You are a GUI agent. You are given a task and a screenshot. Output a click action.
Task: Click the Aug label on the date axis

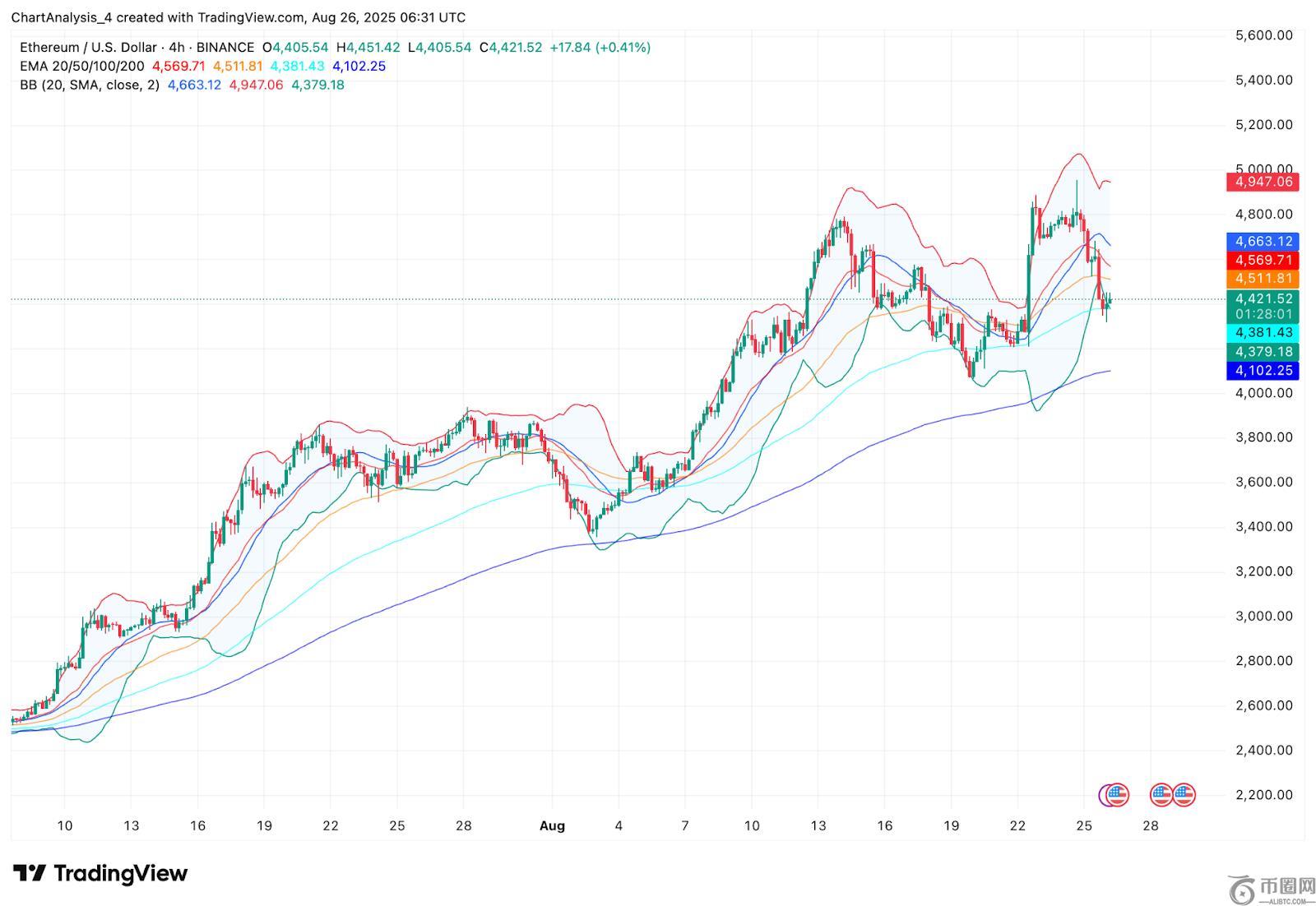coord(552,826)
